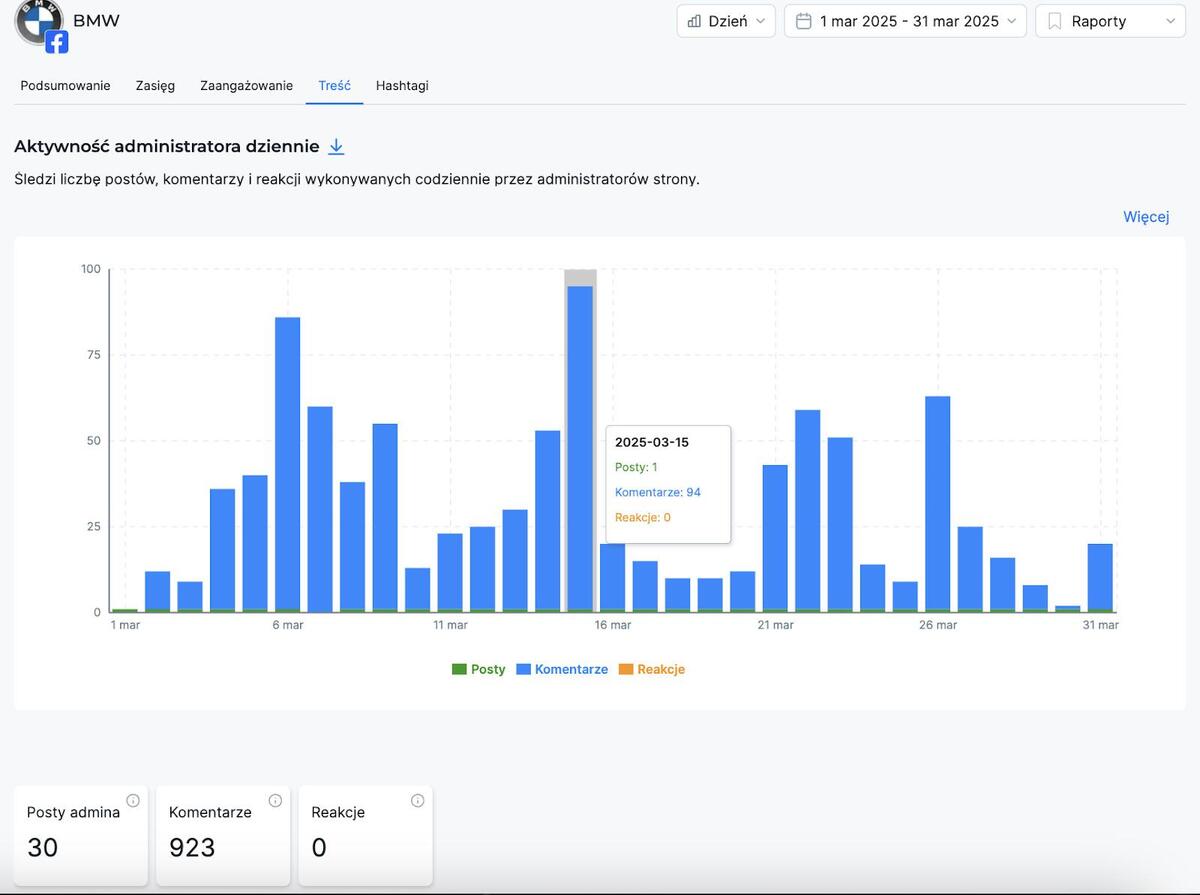Open the Dzień granularity dropdown
The height and width of the screenshot is (895, 1200).
(726, 21)
